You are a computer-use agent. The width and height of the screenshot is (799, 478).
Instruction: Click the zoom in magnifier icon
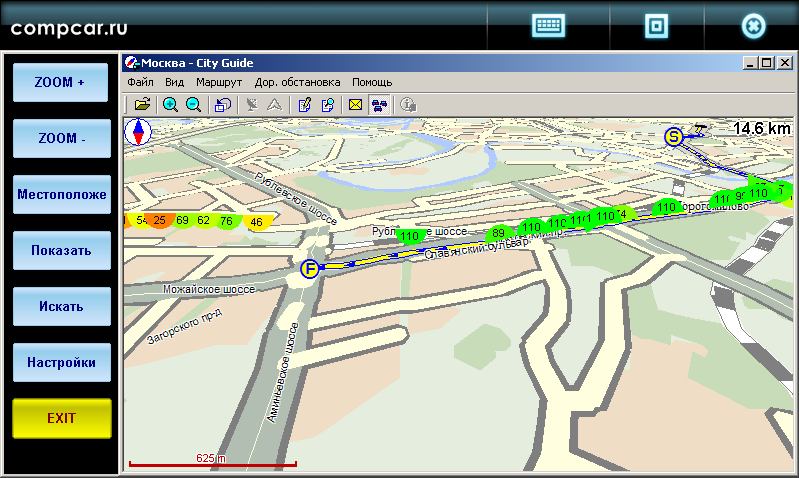click(170, 104)
